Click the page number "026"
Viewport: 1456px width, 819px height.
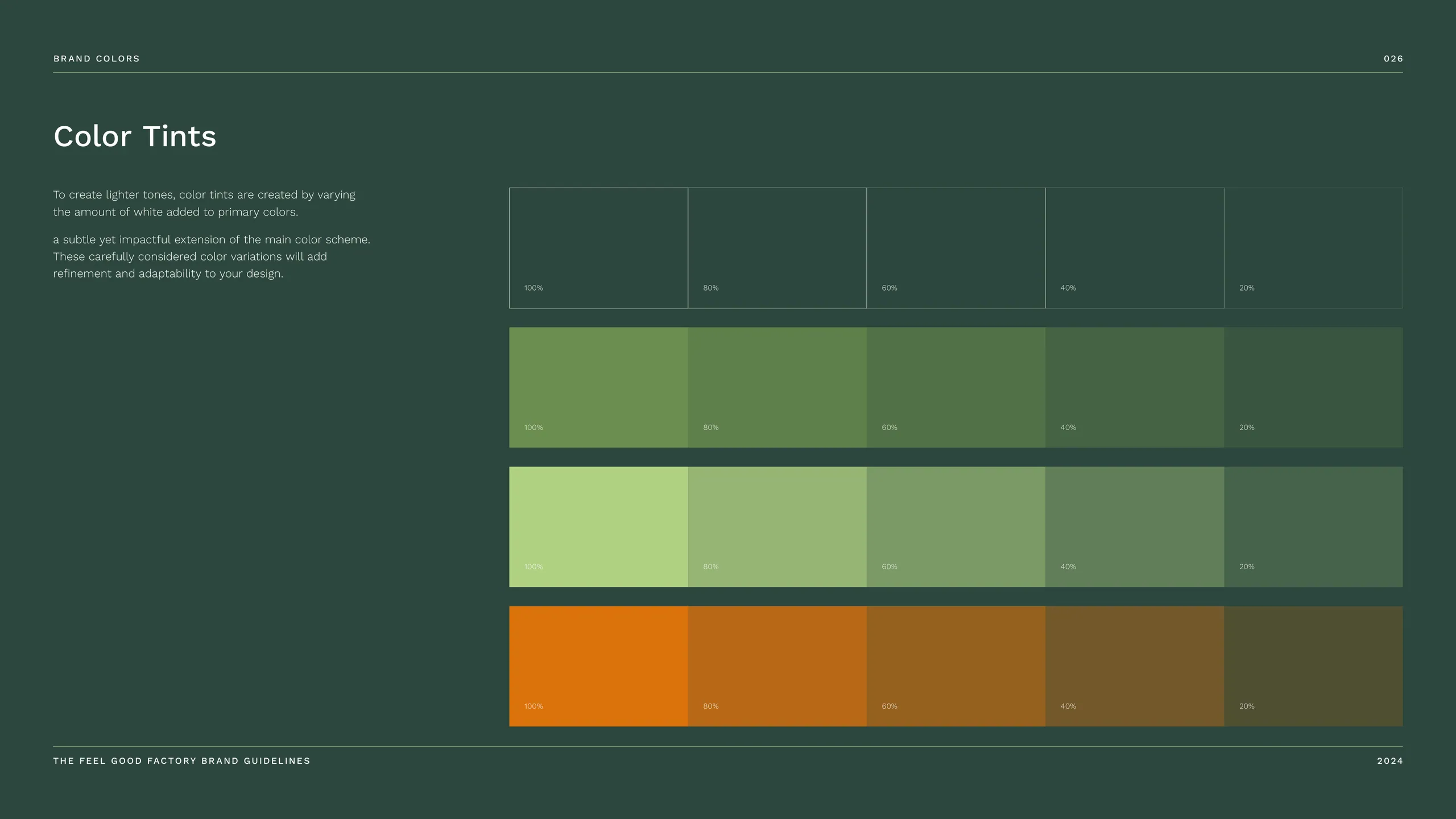click(x=1393, y=59)
